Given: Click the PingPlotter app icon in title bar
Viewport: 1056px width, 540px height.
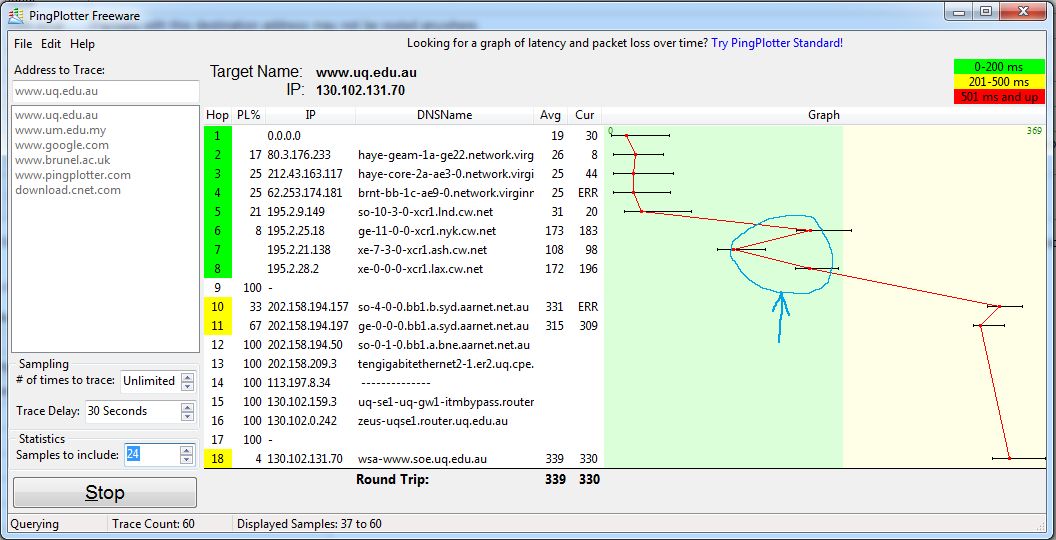Looking at the screenshot, I should (15, 15).
